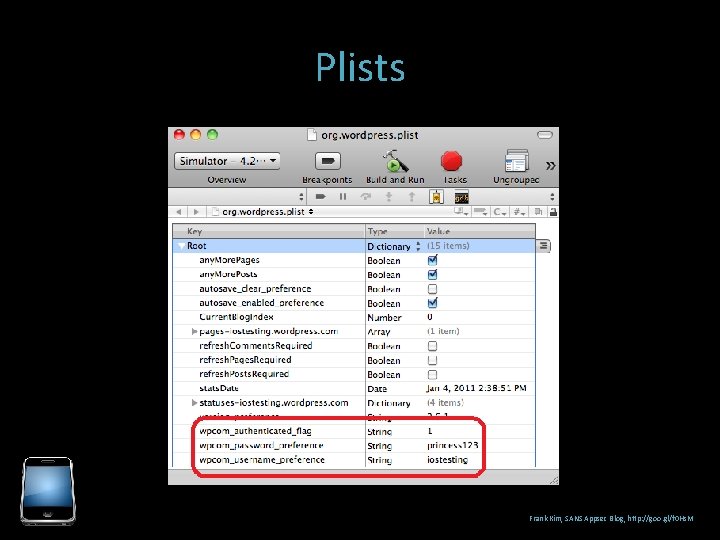Check the refreshPagesRequired checkbox

pos(432,360)
